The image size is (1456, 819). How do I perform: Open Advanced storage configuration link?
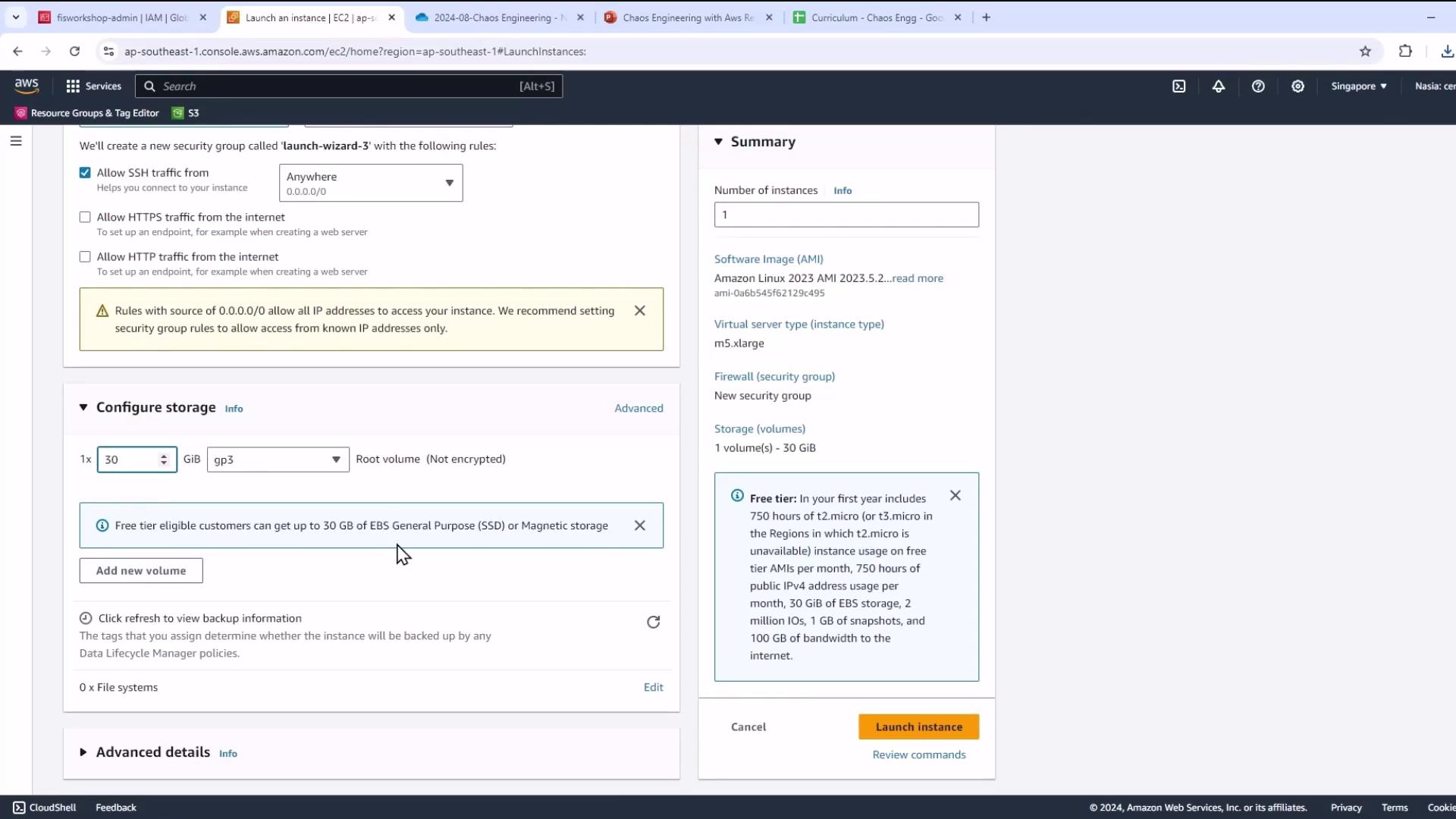(639, 408)
